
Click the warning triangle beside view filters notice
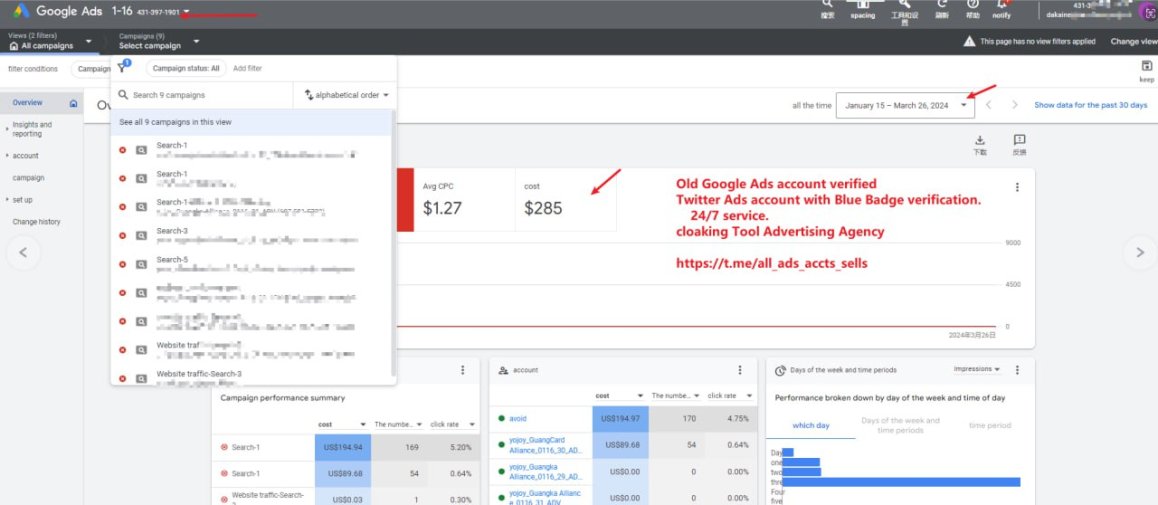pos(969,41)
